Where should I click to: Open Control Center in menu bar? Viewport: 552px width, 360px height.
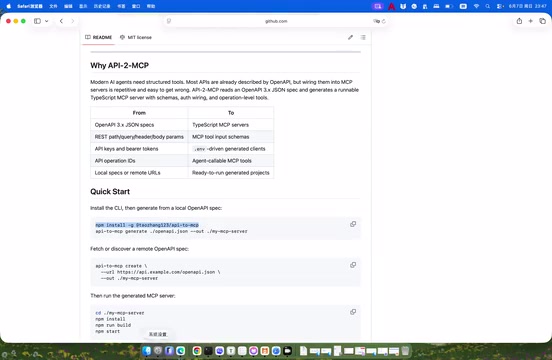click(500, 6)
